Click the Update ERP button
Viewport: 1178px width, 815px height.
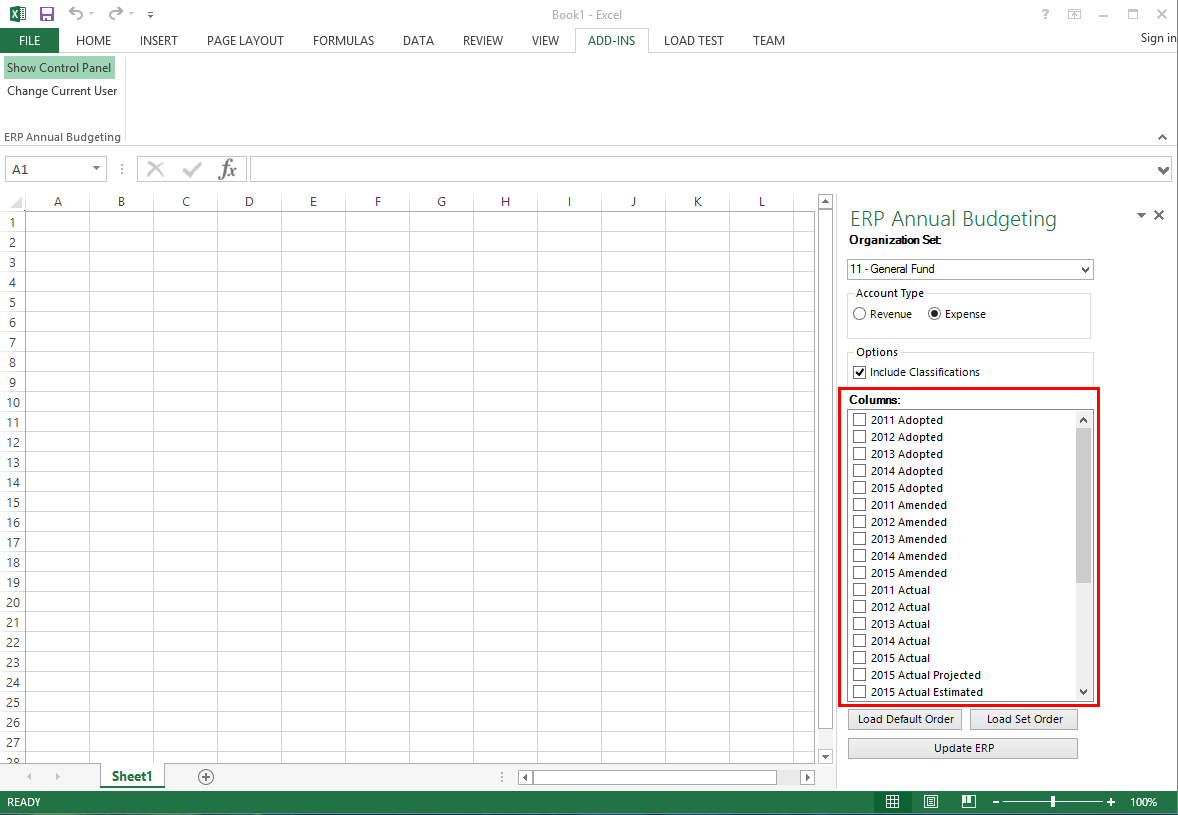962,748
